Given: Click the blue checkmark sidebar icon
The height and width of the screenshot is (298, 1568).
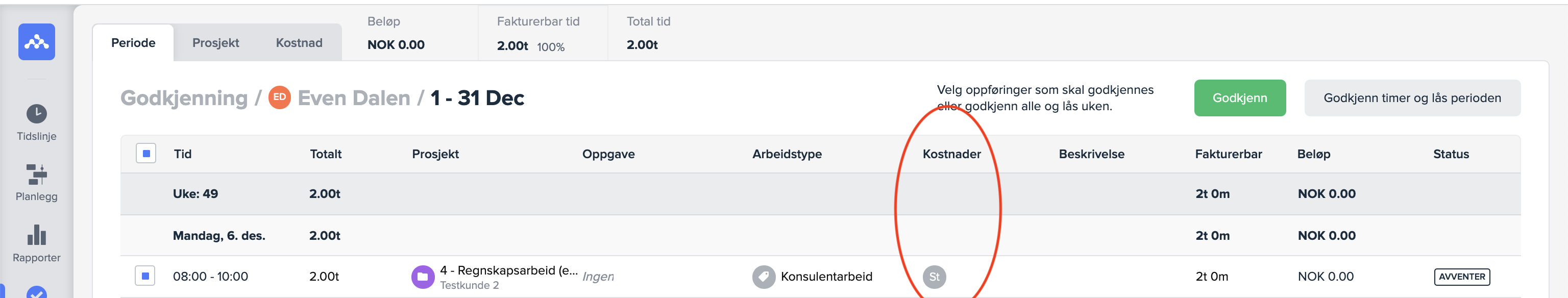Looking at the screenshot, I should 37,292.
